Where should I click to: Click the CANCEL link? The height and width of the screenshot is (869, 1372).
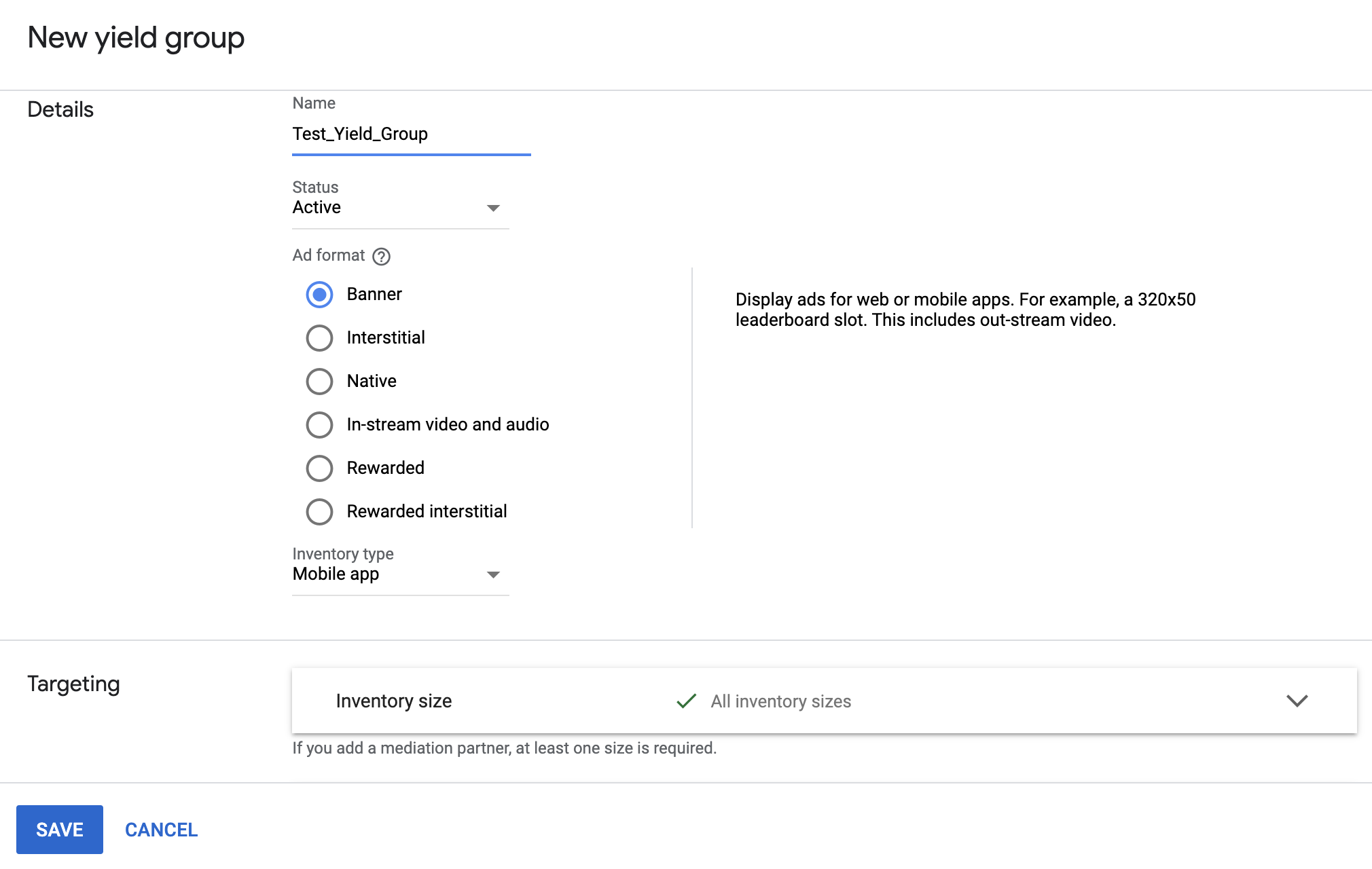[160, 829]
